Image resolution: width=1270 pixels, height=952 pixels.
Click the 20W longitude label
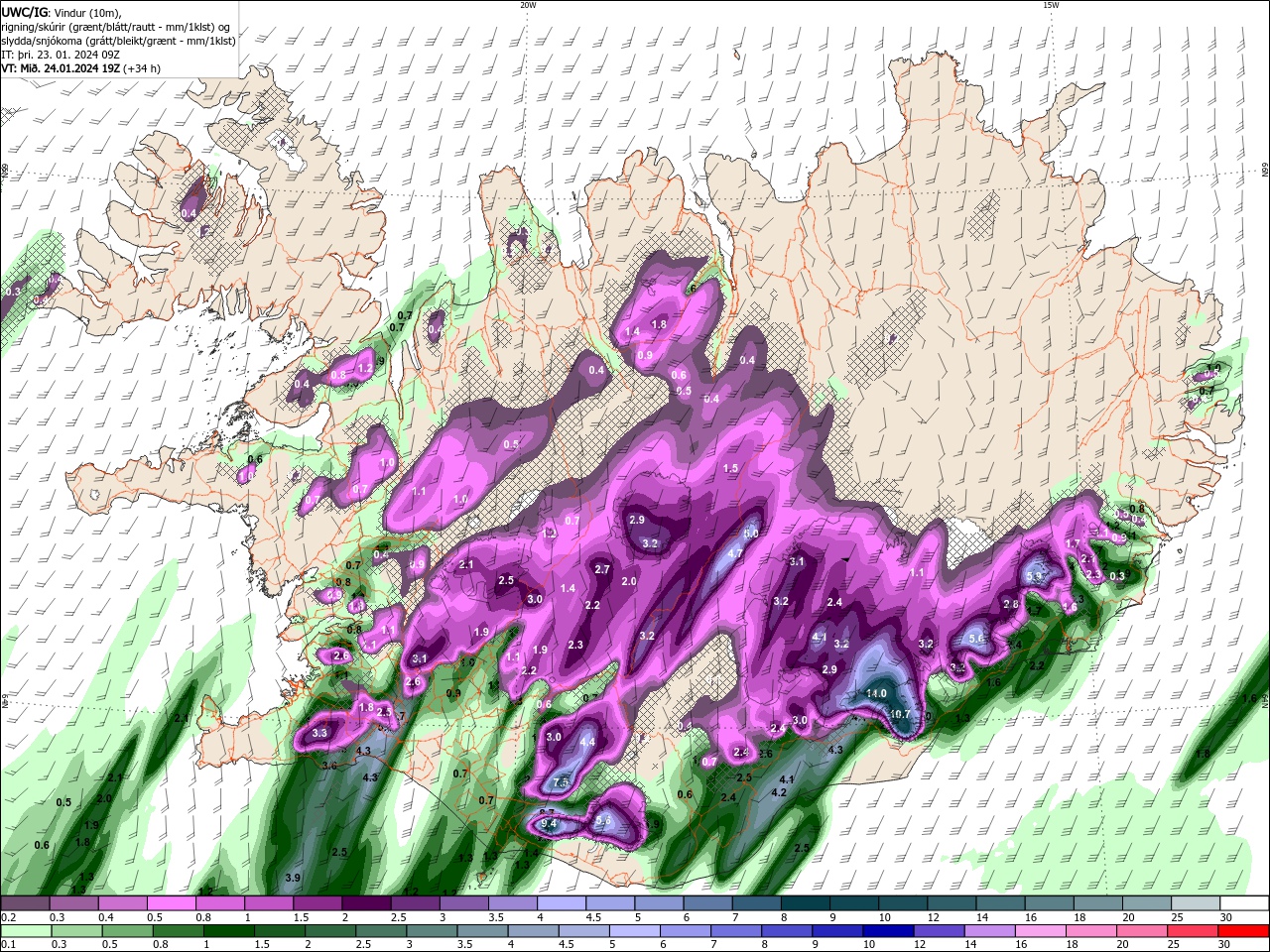pyautogui.click(x=528, y=5)
